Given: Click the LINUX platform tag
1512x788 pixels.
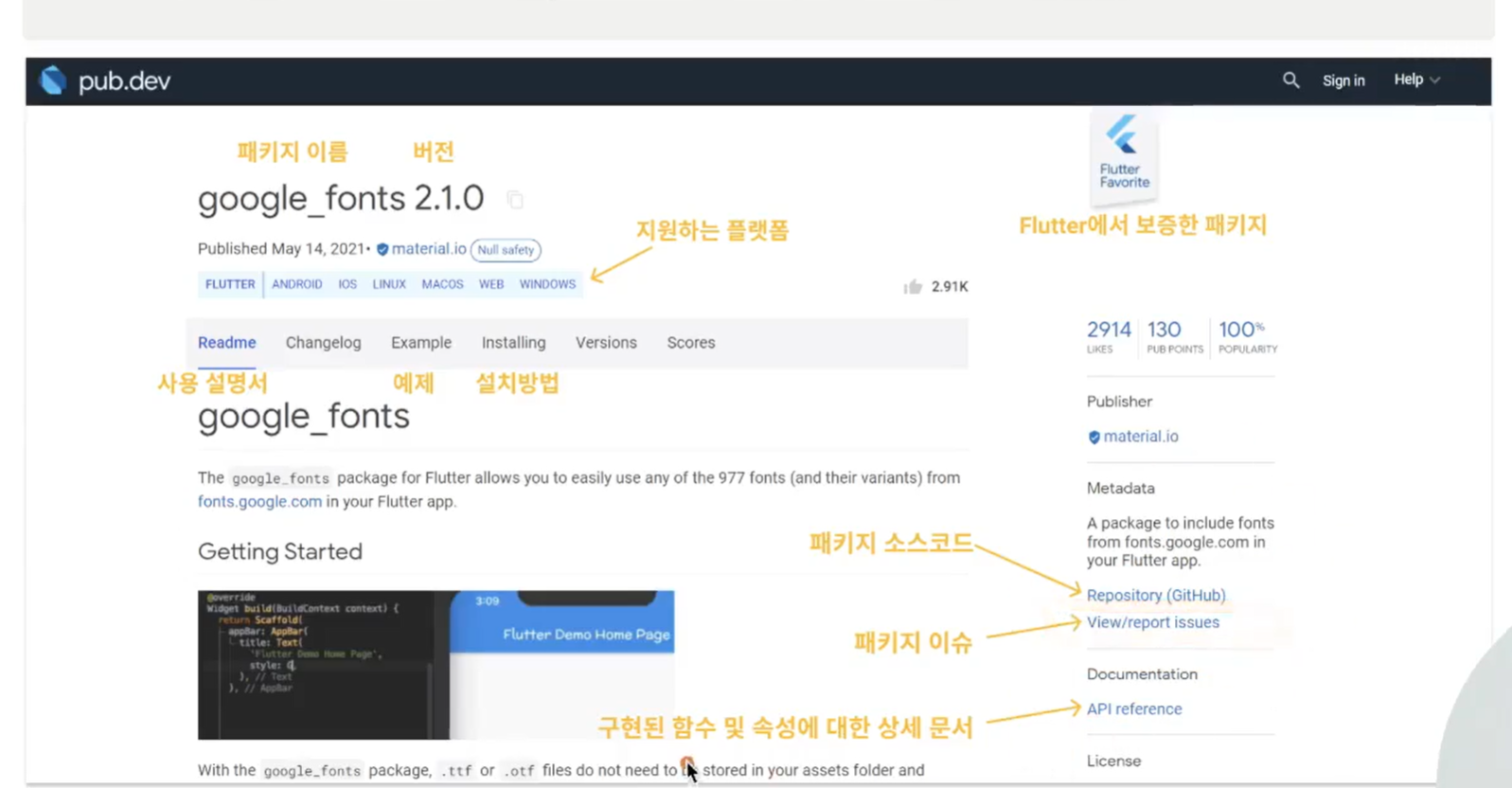Looking at the screenshot, I should 389,284.
